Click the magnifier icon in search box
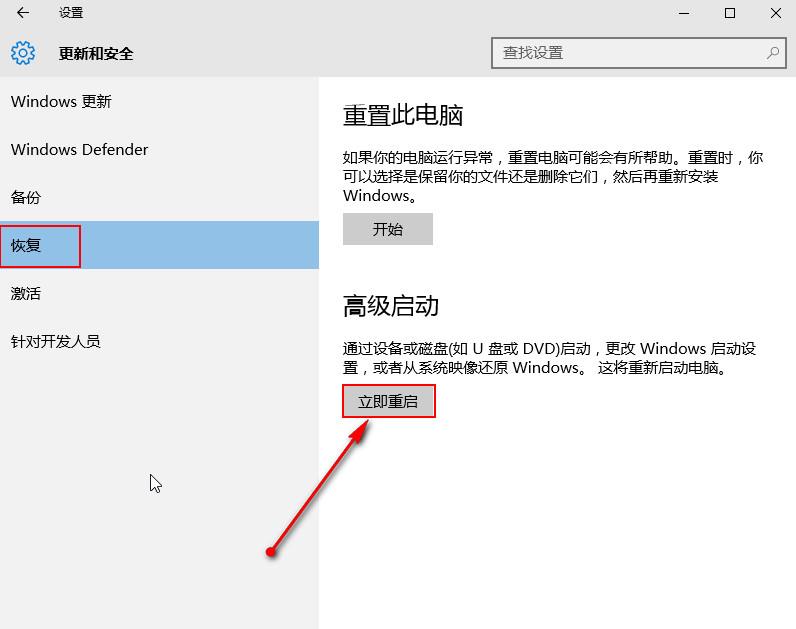This screenshot has width=796, height=629. 773,53
